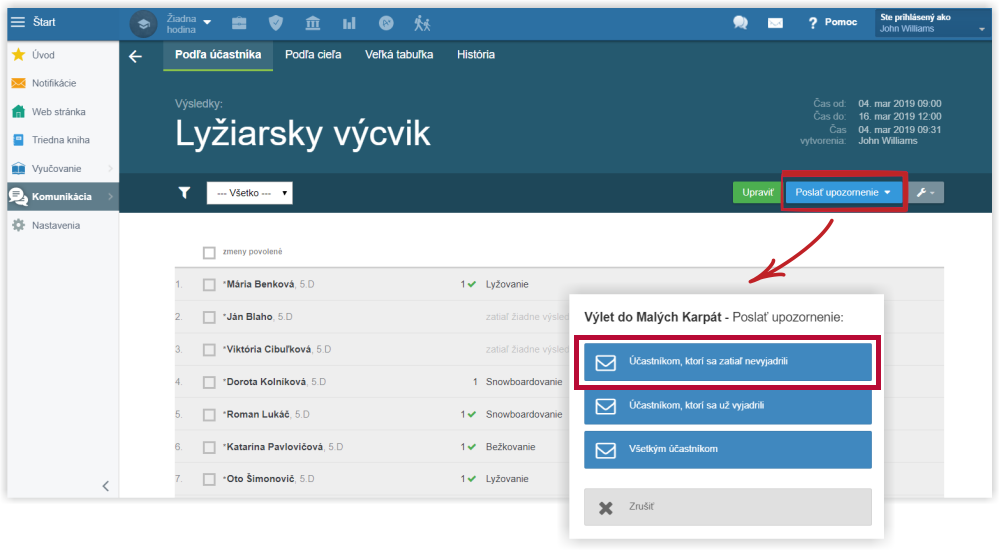This screenshot has height=551, width=1000.
Task: Click Všetkým účastníkom button
Action: coord(728,450)
